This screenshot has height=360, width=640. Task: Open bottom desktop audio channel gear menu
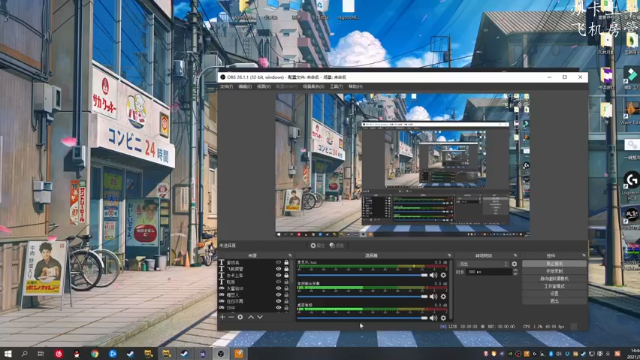tap(443, 318)
